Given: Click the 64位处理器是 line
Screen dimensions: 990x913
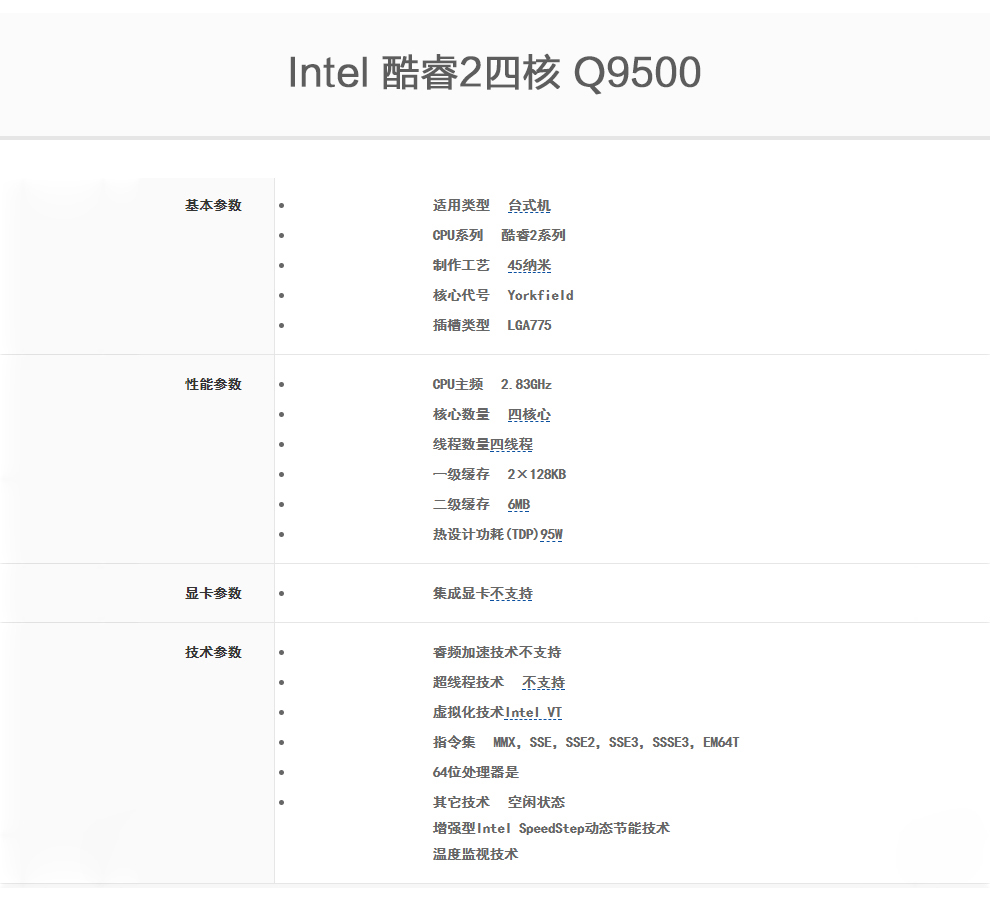Looking at the screenshot, I should (475, 772).
